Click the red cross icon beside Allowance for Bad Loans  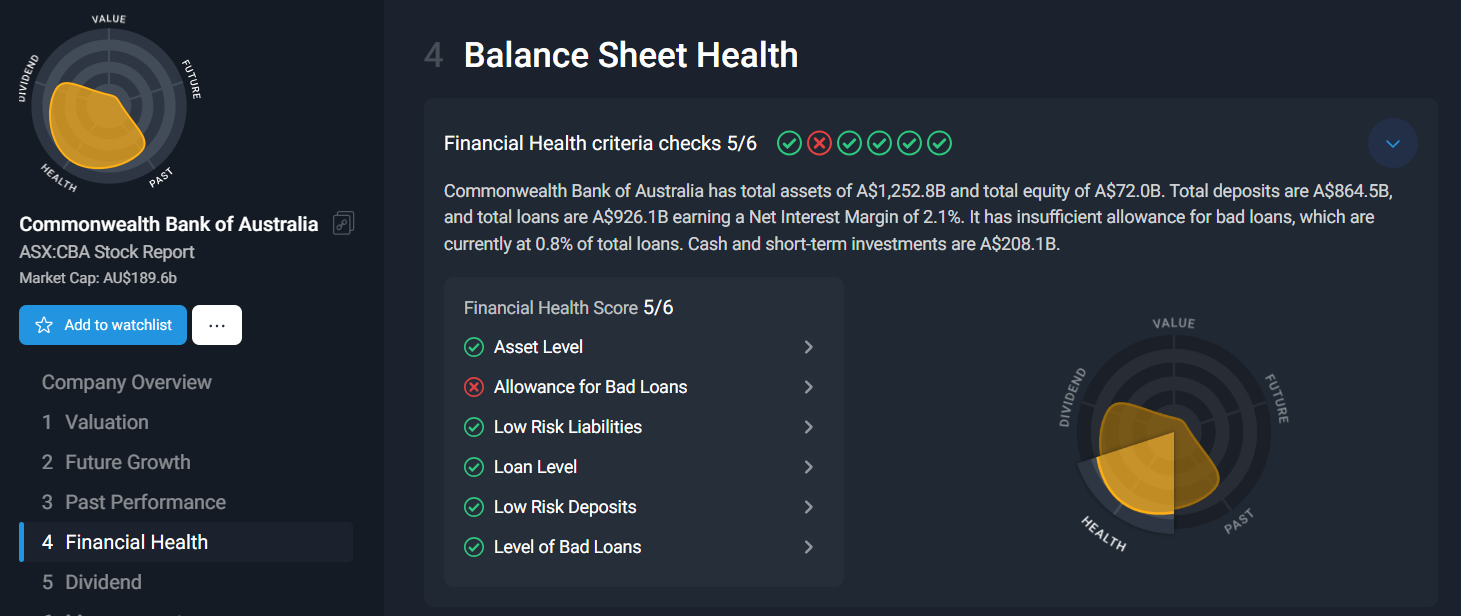click(474, 387)
